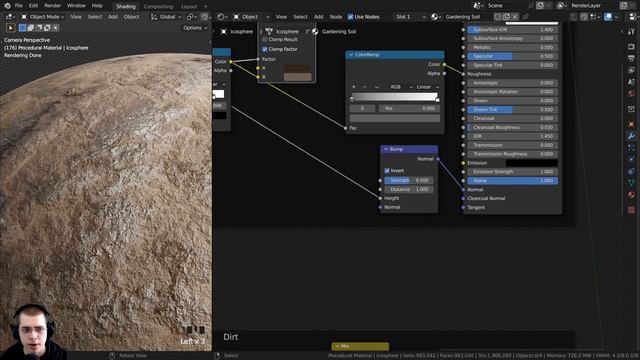Collapse the ColorRamp node header
Screen dimensions: 640x360
tap(351, 54)
